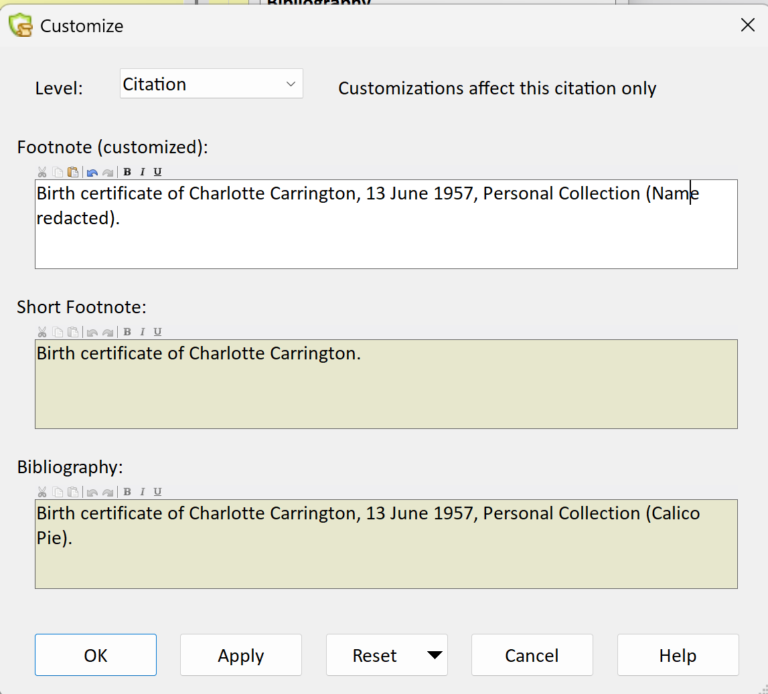Screen dimensions: 768x694
Task: Click Copy icon in Bibliography toolbar
Action: coord(58,492)
